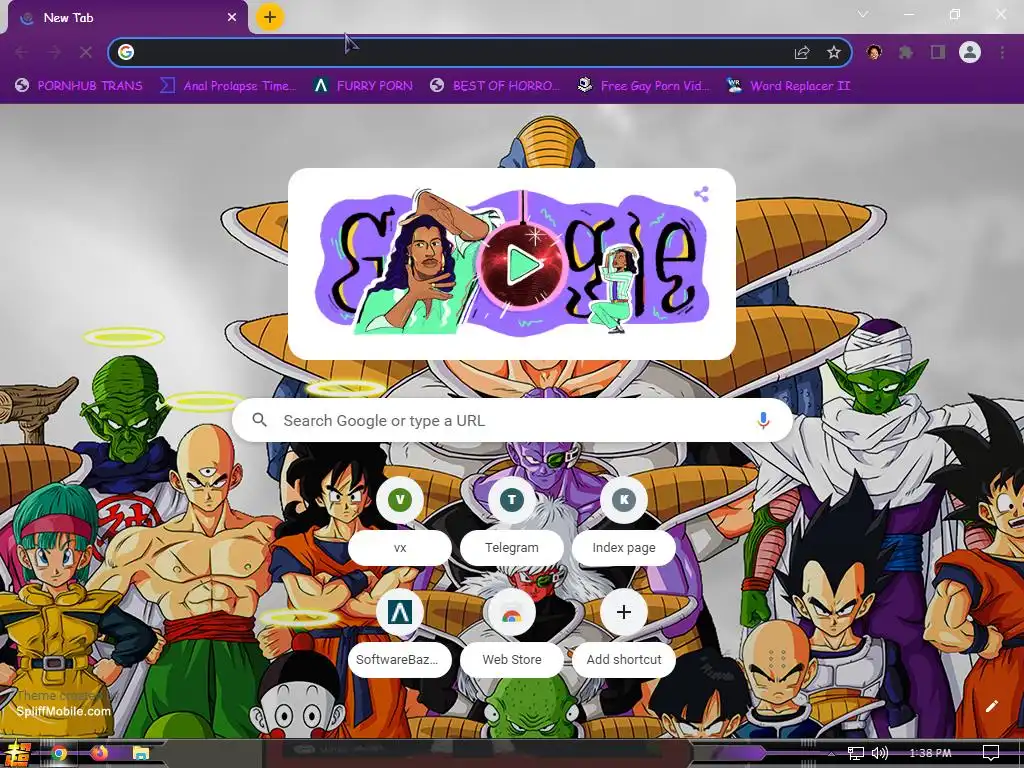1024x768 pixels.
Task: Open the SoftwareBaz... shortcut icon
Action: click(400, 613)
